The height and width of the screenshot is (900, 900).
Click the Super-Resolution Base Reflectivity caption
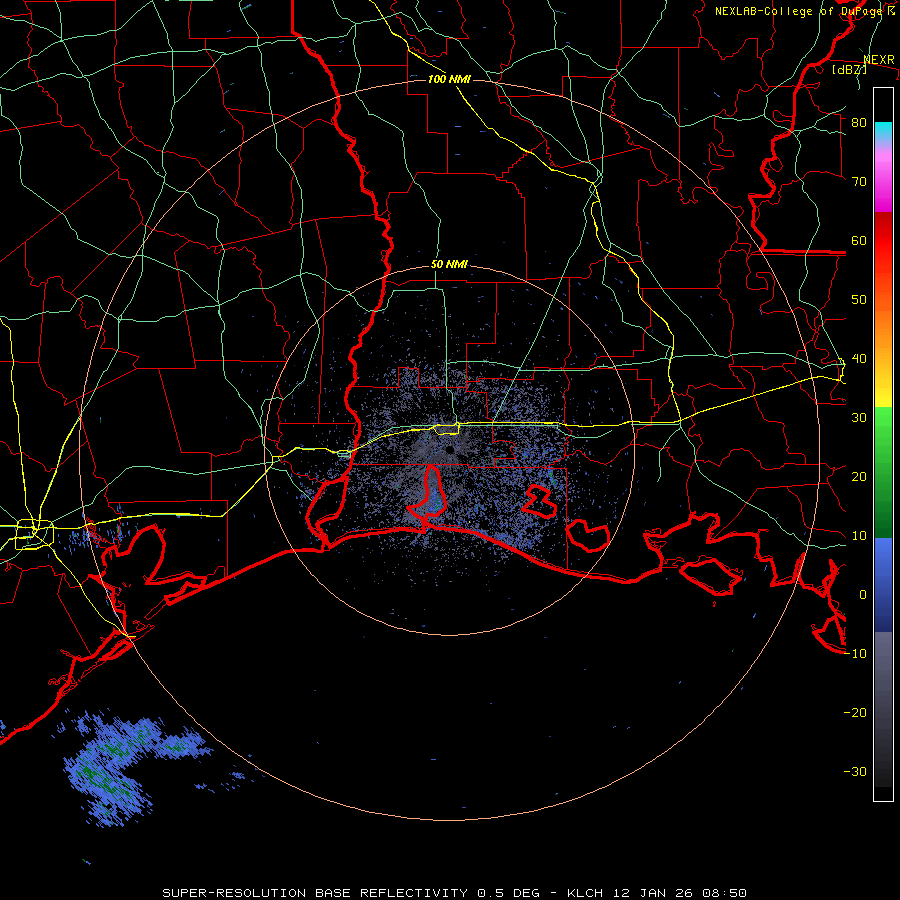coord(454,893)
